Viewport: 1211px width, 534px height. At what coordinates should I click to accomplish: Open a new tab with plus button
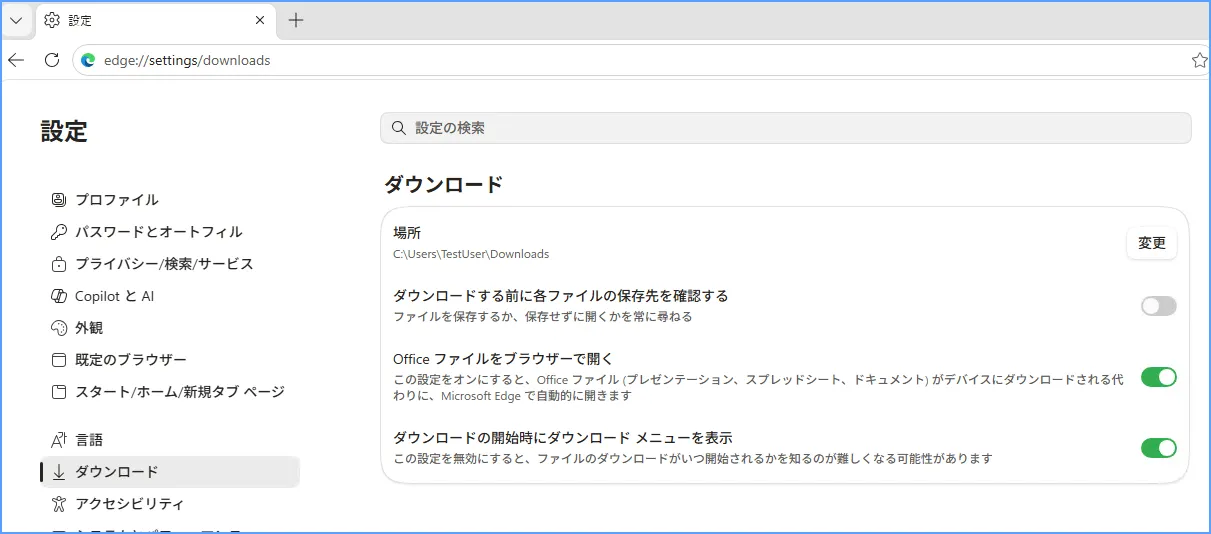[x=296, y=20]
